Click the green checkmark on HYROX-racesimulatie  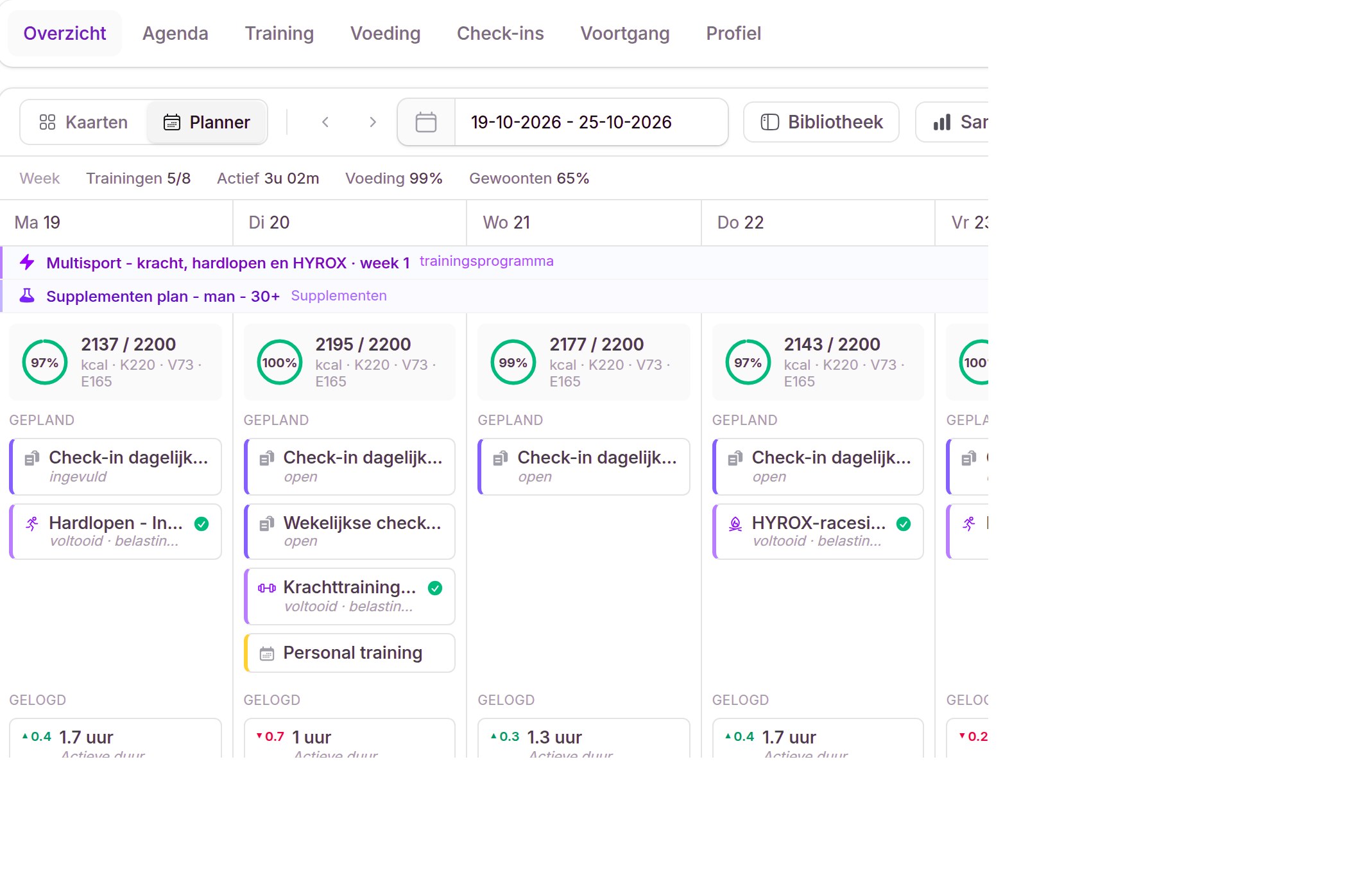pos(904,524)
